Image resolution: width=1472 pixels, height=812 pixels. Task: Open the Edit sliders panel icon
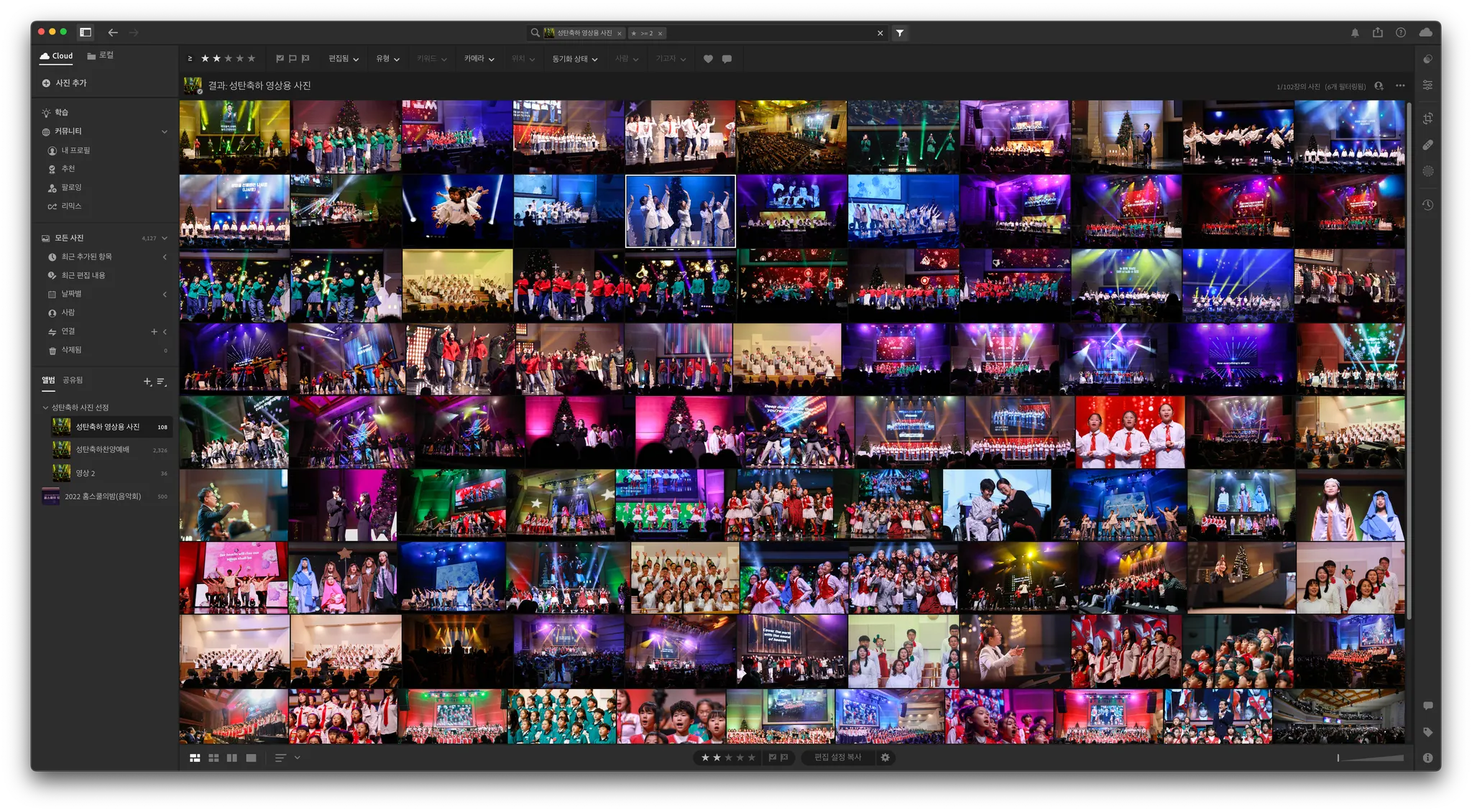click(1427, 86)
